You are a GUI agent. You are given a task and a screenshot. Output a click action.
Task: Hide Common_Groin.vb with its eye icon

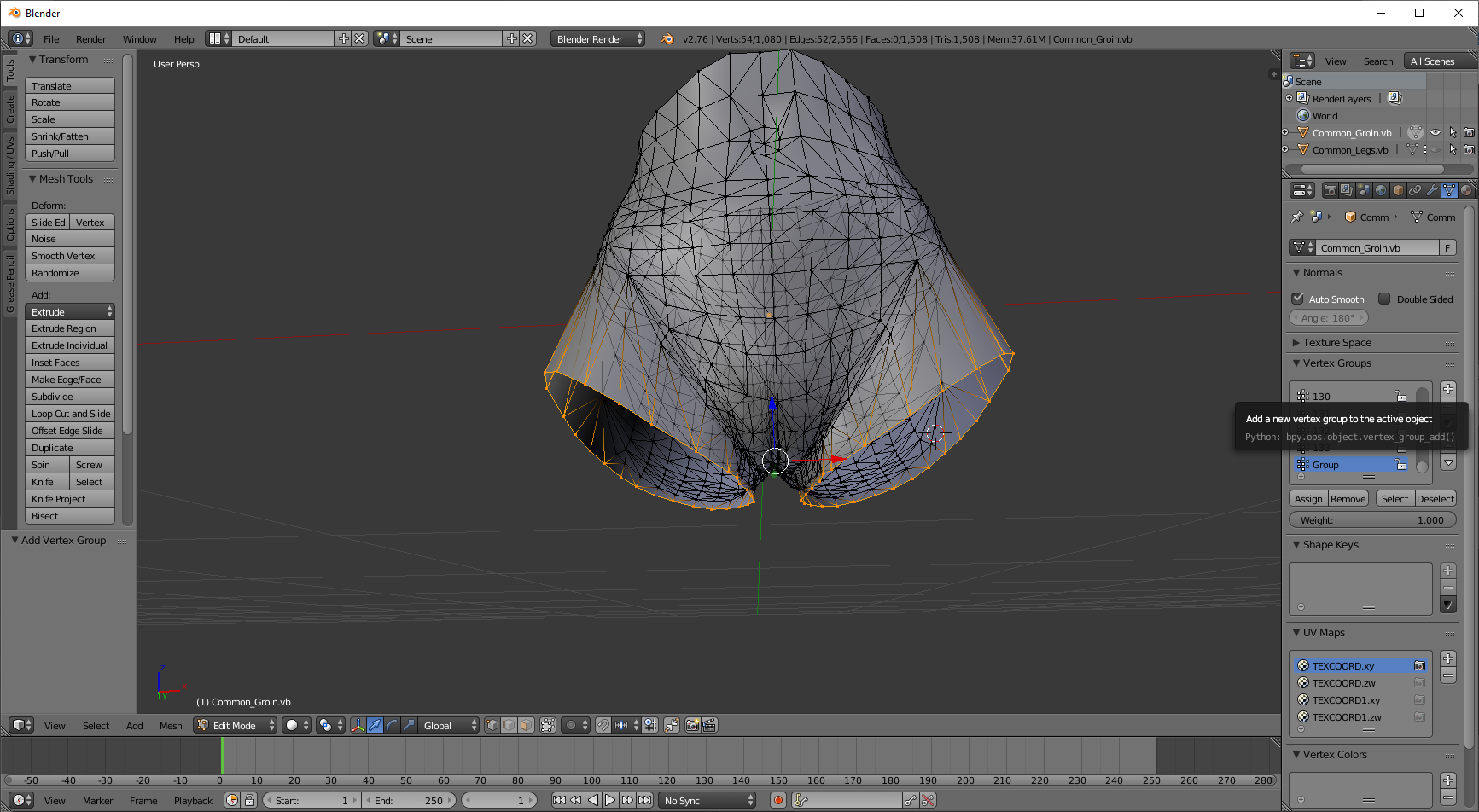[x=1435, y=132]
